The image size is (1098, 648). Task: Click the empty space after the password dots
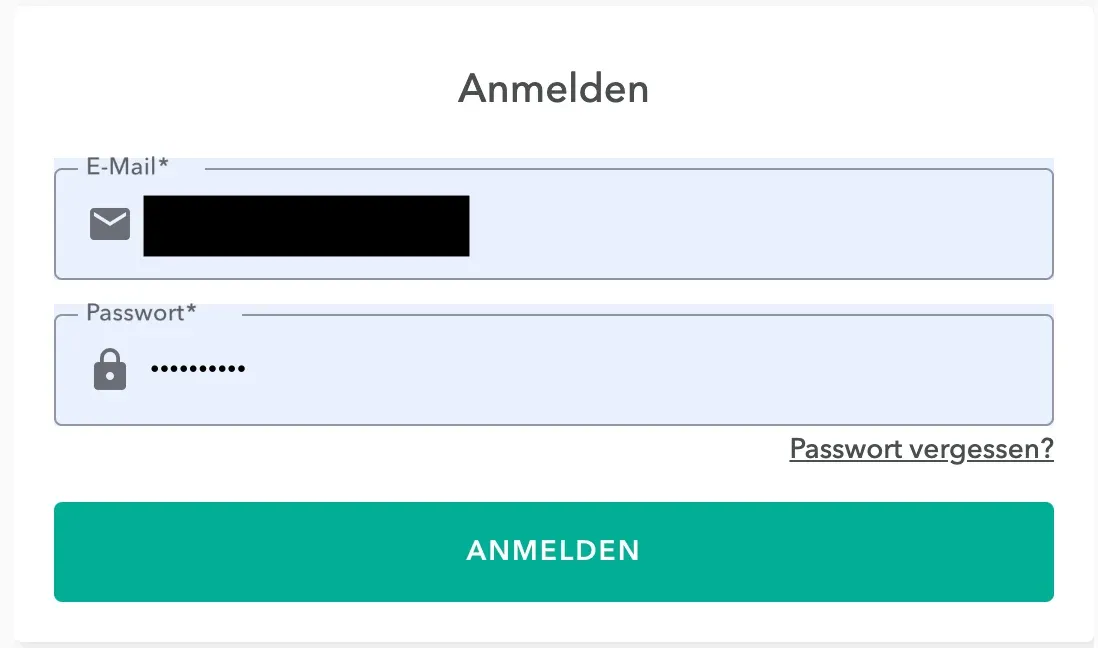tap(644, 369)
